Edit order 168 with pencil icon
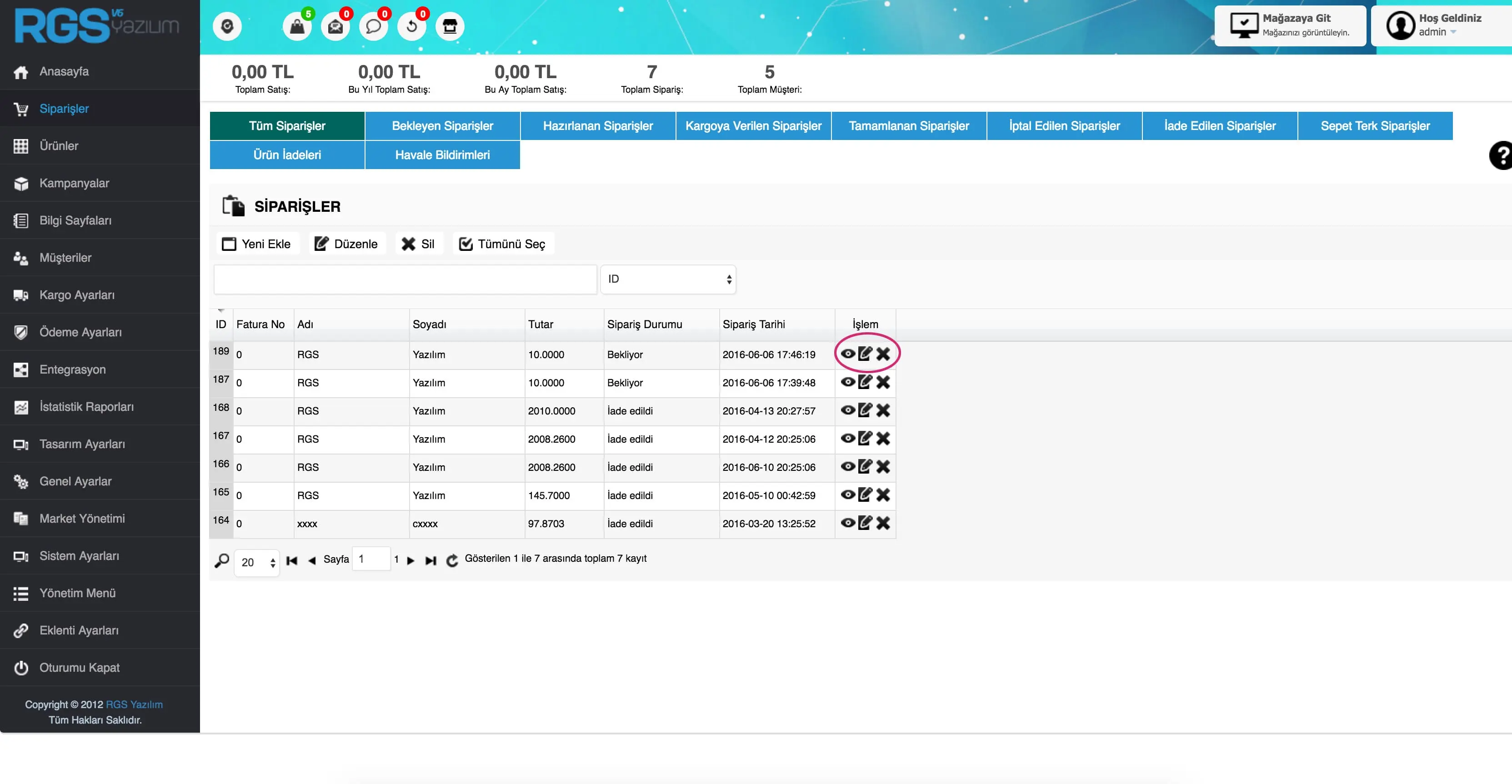The width and height of the screenshot is (1512, 784). tap(865, 409)
